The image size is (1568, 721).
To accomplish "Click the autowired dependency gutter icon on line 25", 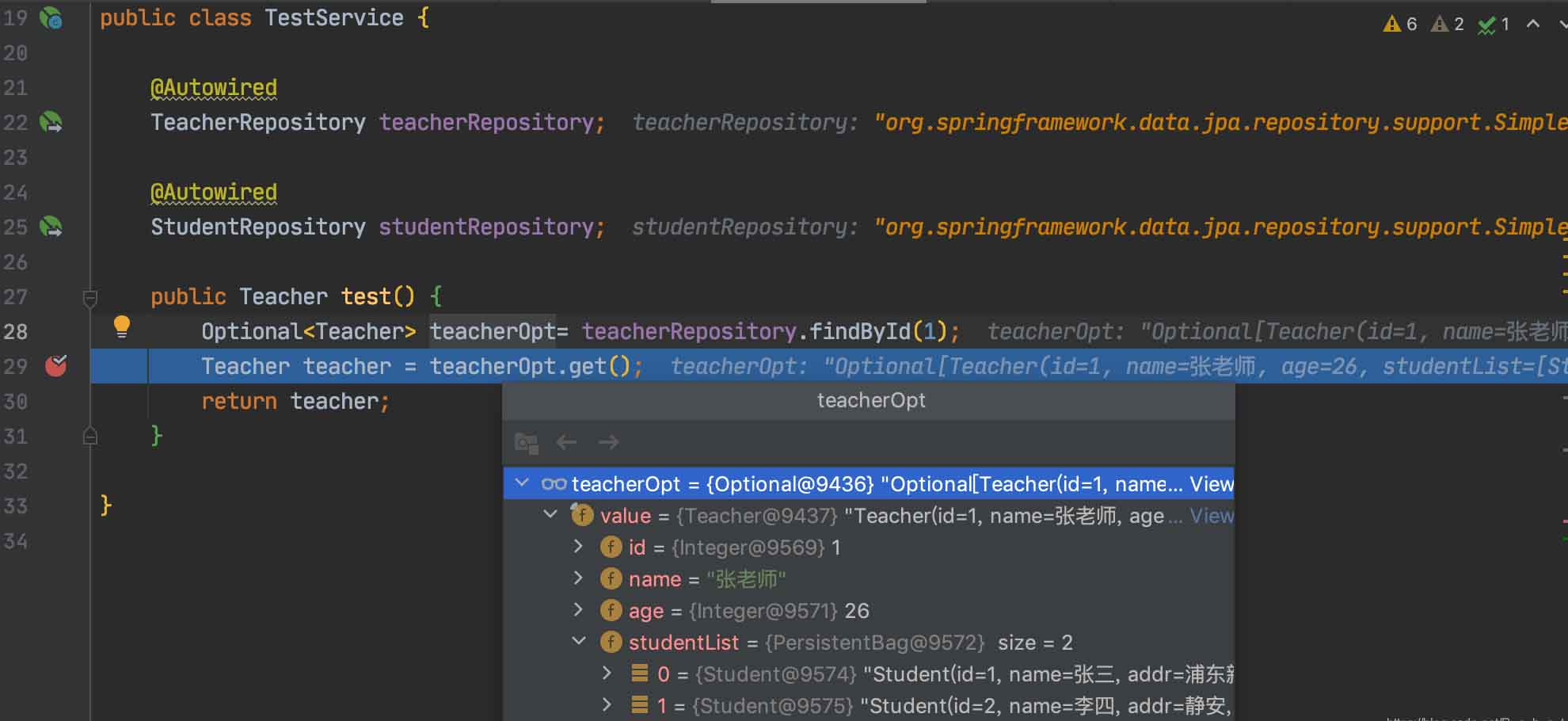I will [x=51, y=227].
